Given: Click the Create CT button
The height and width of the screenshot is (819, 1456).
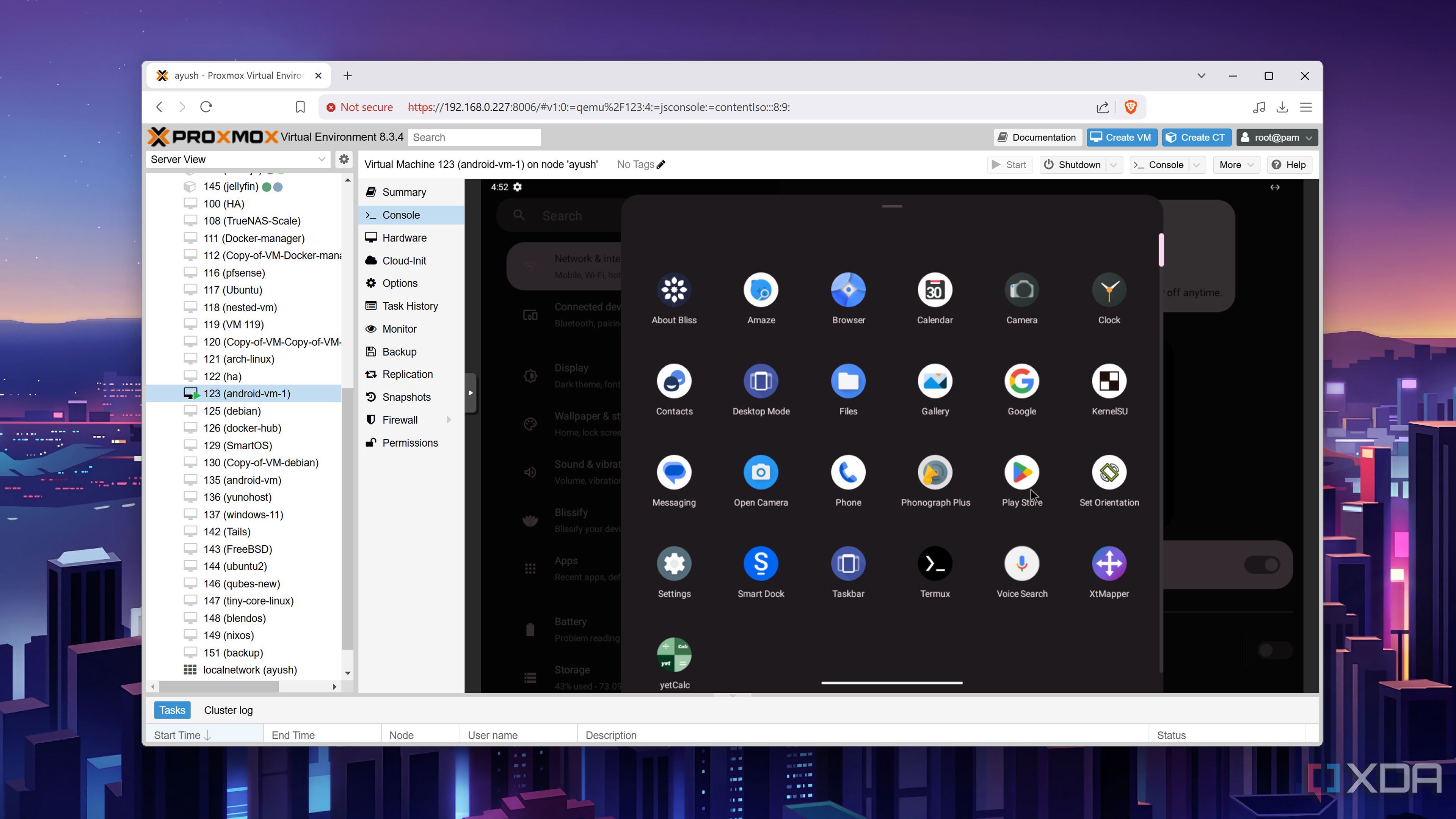Looking at the screenshot, I should click(1197, 137).
